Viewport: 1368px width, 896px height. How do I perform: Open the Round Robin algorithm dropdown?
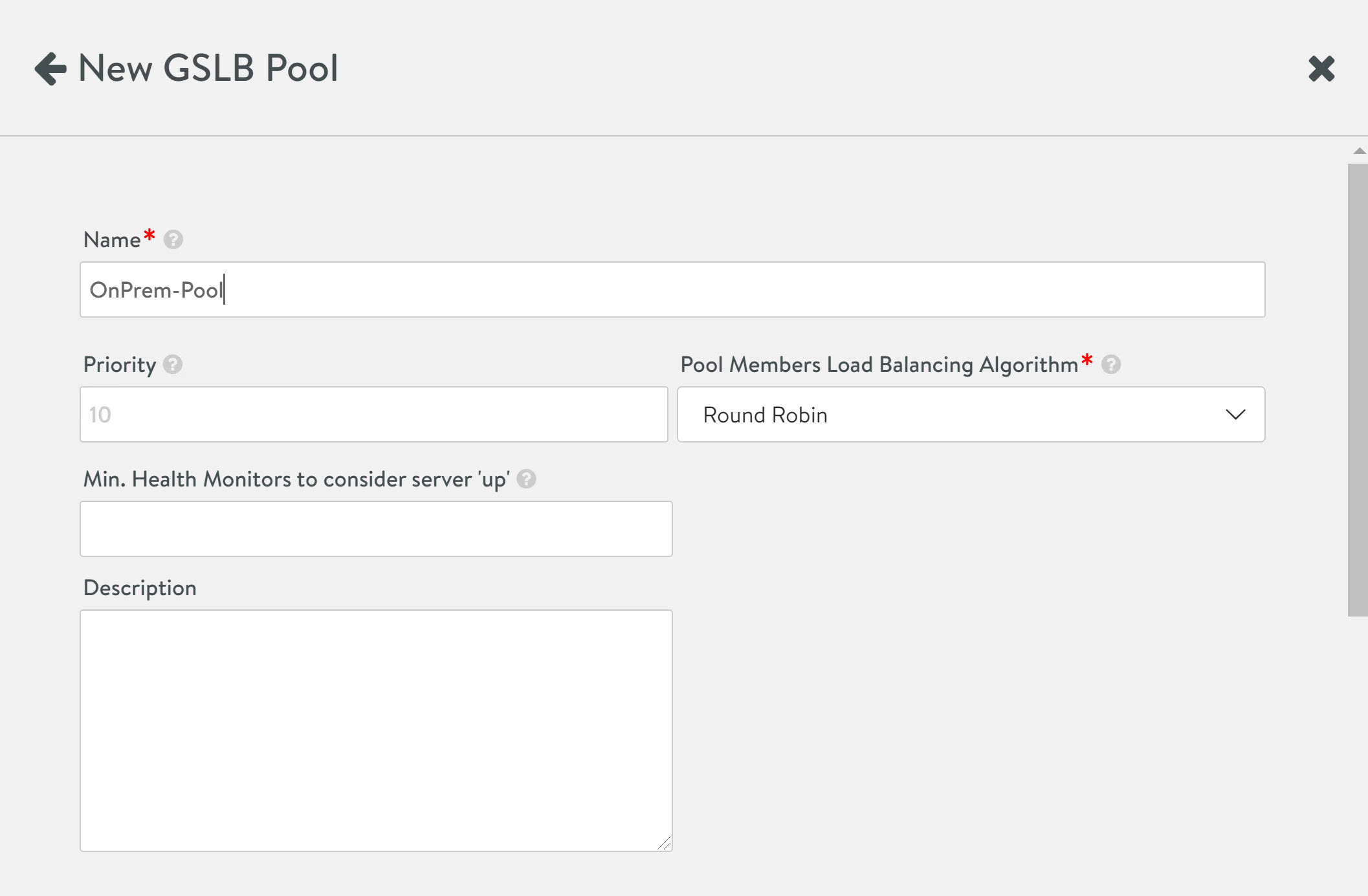(970, 415)
